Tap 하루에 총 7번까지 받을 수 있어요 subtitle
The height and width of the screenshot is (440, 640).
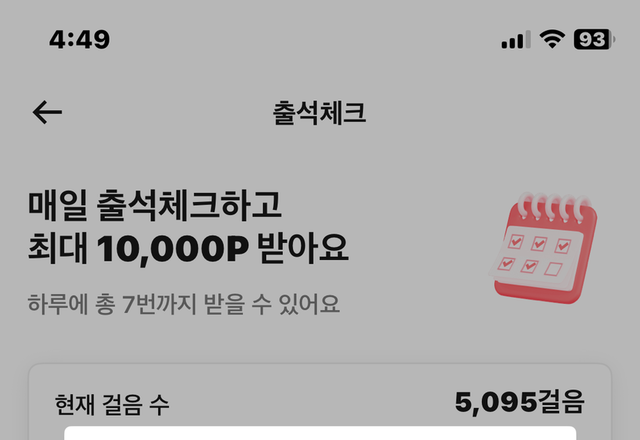coord(183,304)
